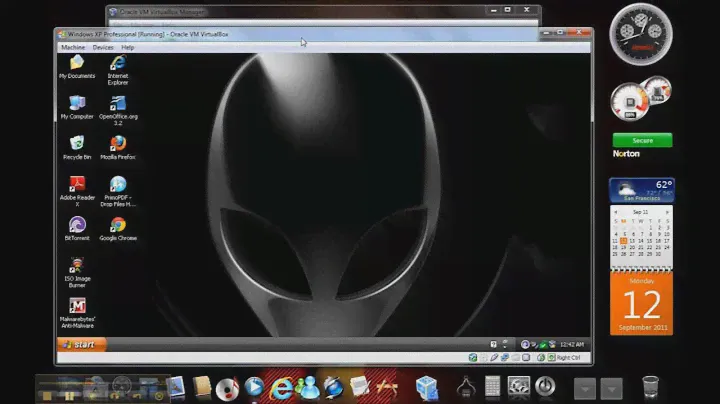Screen dimensions: 720x404
Task: Open the Recycle Bin on XP desktop
Action: (x=77, y=144)
